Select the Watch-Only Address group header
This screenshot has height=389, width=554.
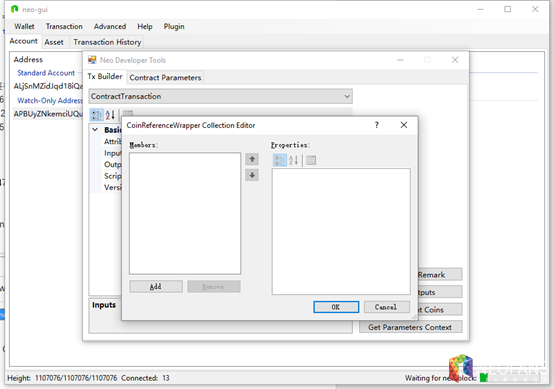pos(50,101)
